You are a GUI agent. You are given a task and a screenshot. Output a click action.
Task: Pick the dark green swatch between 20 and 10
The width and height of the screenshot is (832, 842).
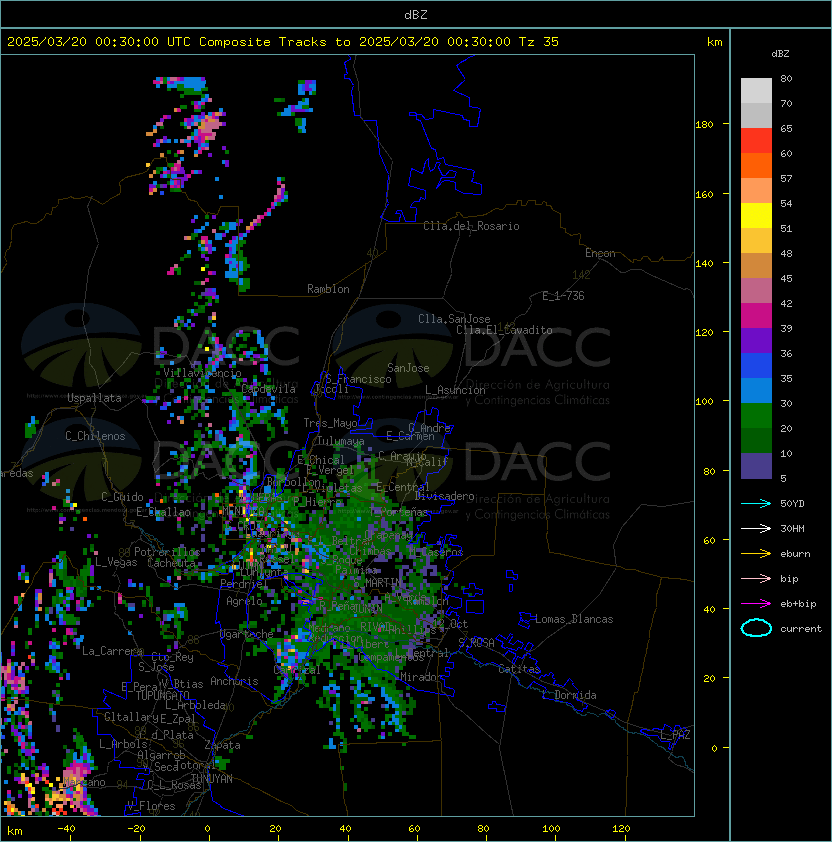point(756,440)
